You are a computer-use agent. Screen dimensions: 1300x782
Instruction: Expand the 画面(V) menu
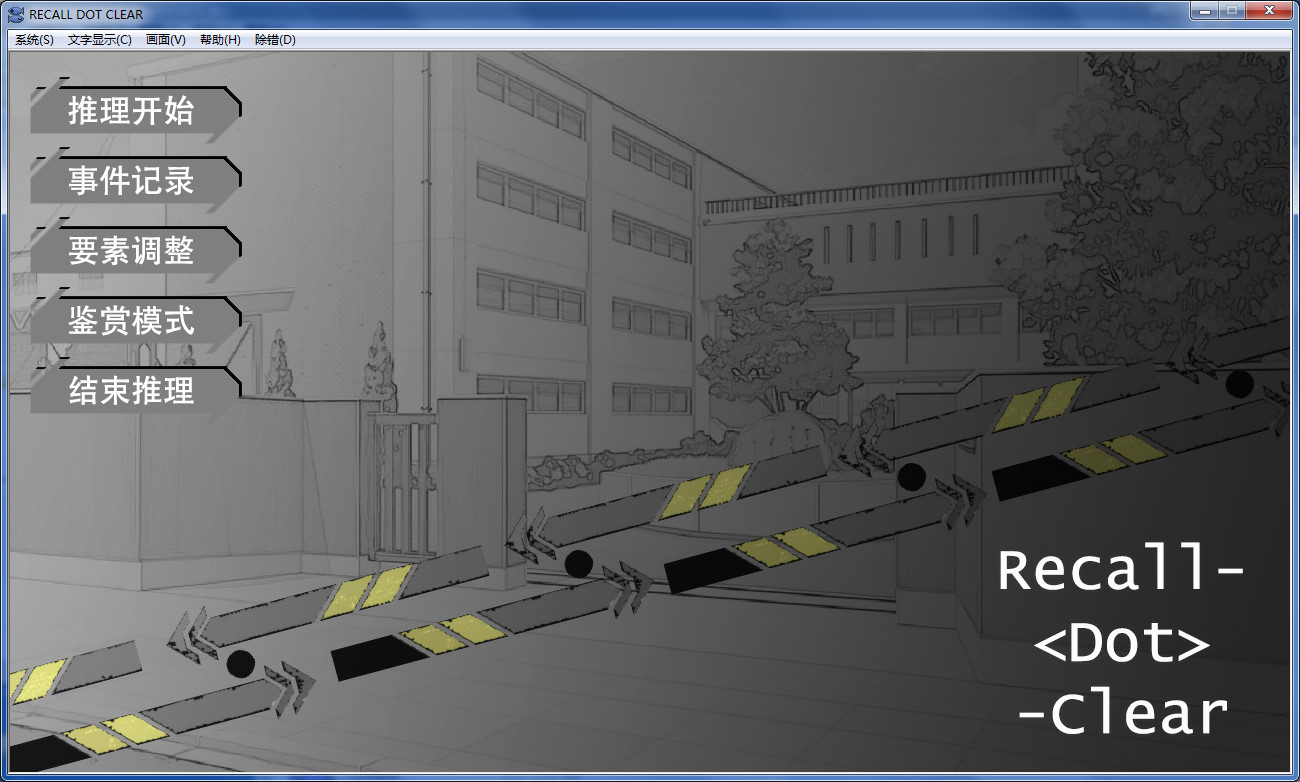click(165, 40)
